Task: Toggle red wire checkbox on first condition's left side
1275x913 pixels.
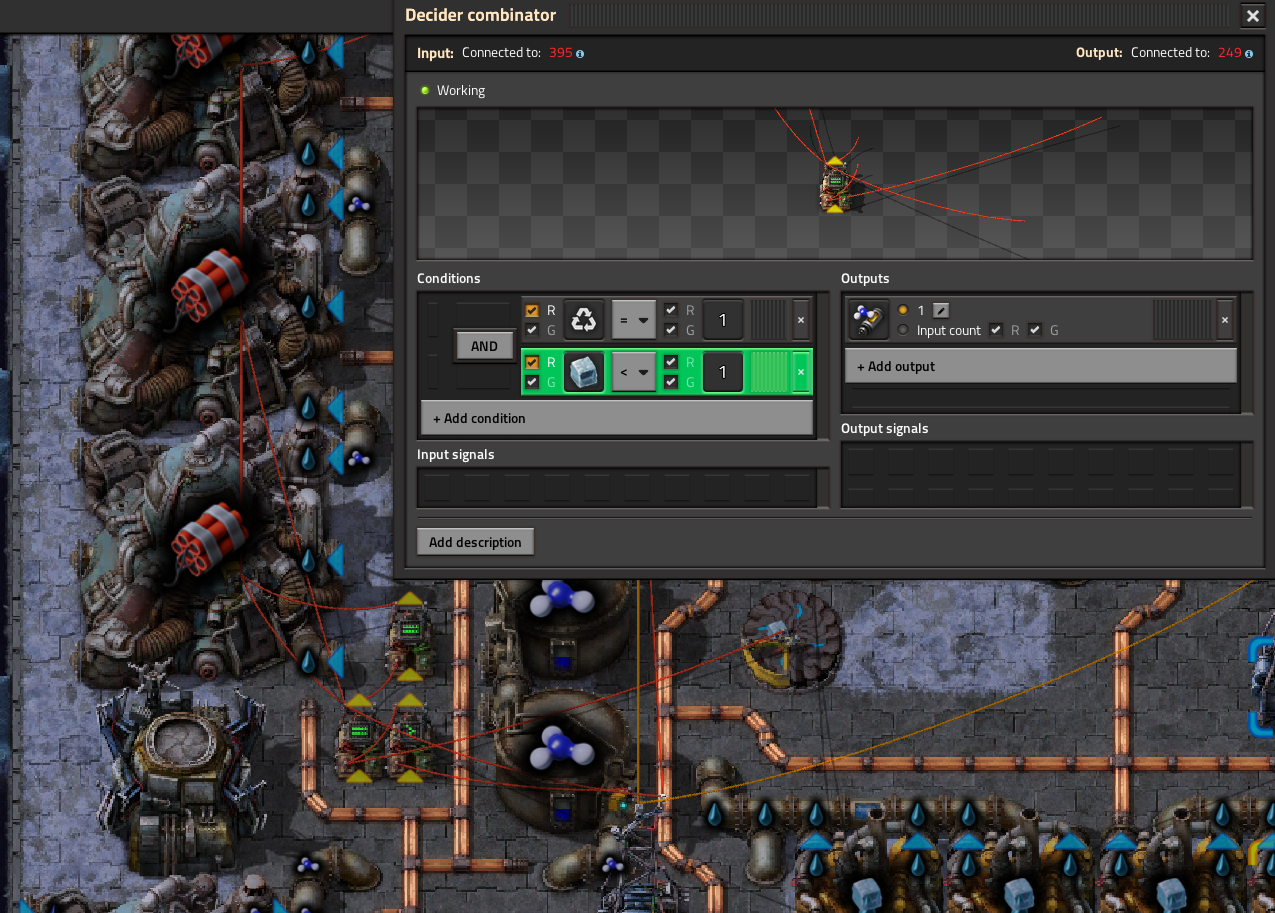Action: (532, 311)
